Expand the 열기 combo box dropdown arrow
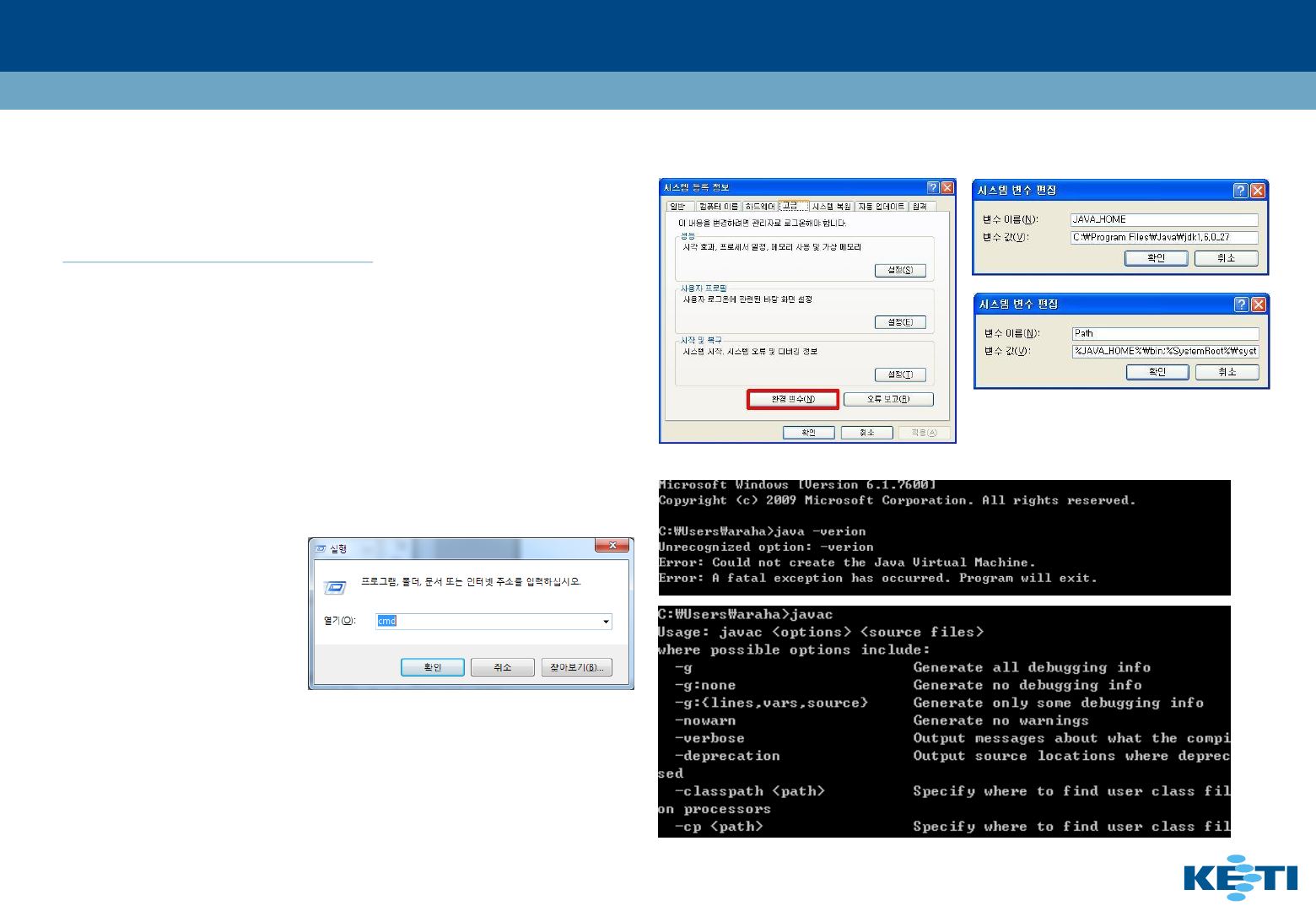This screenshot has height=911, width=1316. 606,622
